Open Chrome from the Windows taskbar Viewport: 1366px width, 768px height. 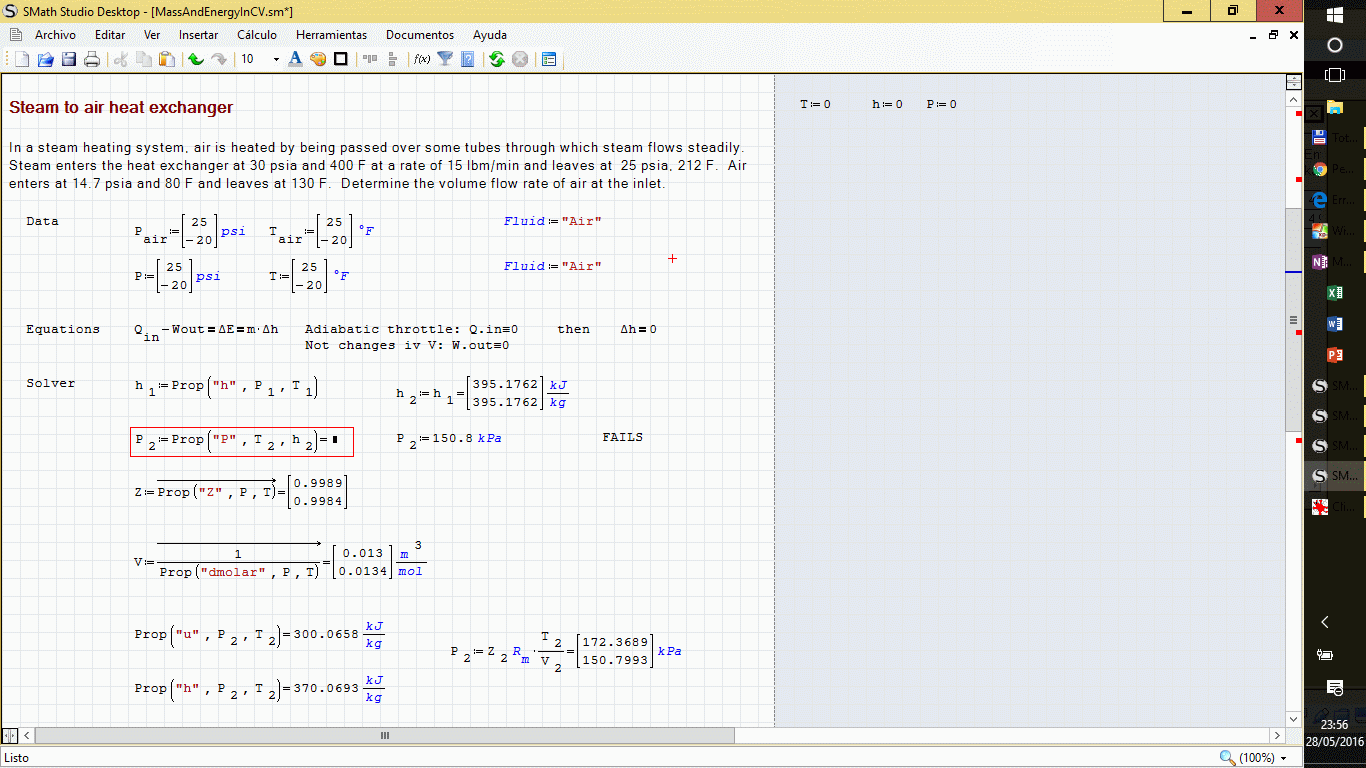pyautogui.click(x=1319, y=169)
